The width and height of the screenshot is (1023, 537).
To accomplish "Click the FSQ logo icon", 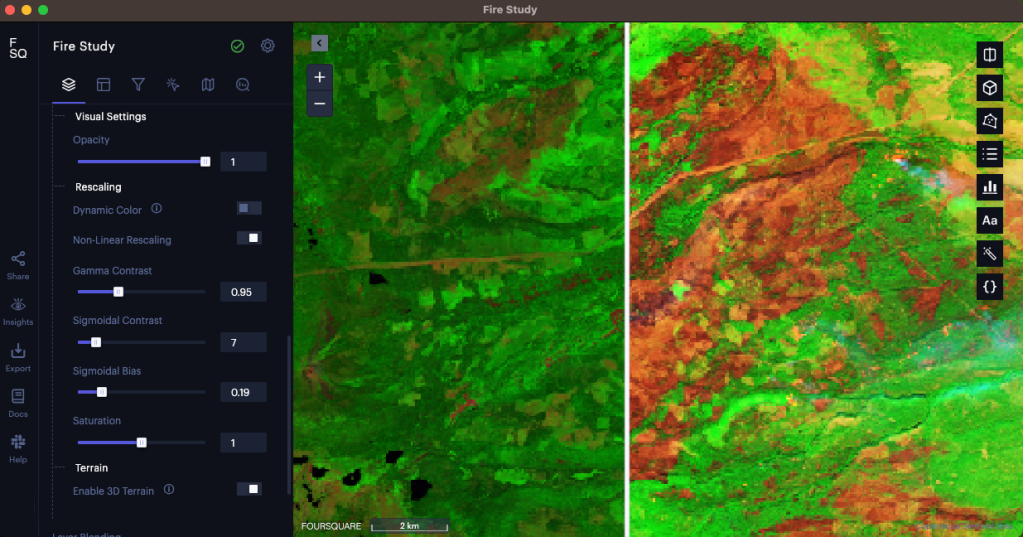I will (x=18, y=48).
